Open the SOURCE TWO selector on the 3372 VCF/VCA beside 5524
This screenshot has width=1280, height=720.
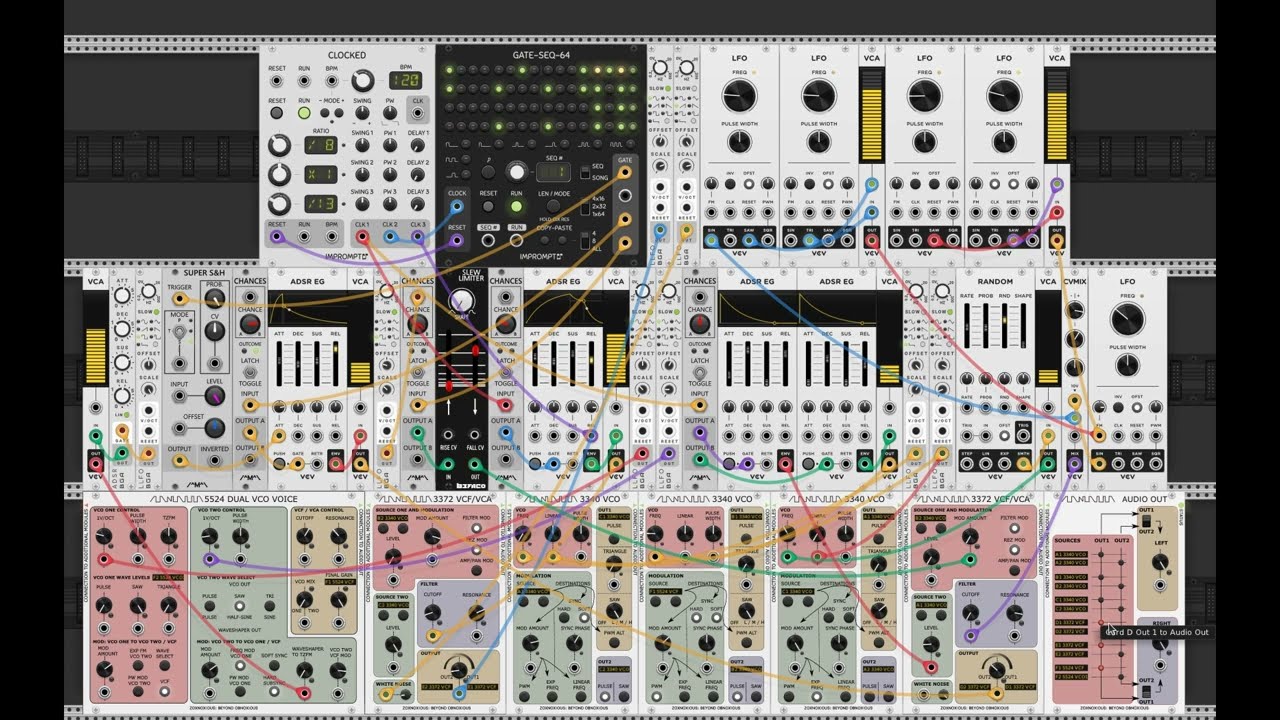point(393,606)
